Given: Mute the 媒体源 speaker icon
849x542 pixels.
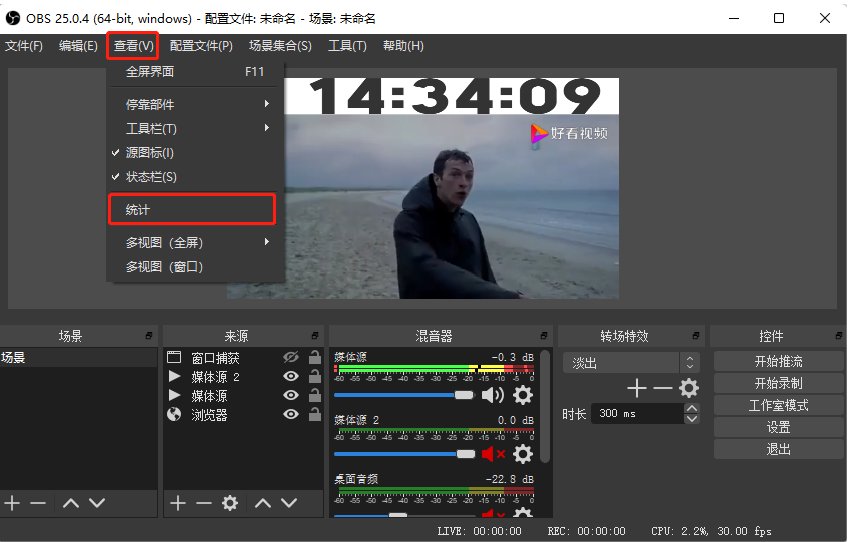Looking at the screenshot, I should coord(492,395).
